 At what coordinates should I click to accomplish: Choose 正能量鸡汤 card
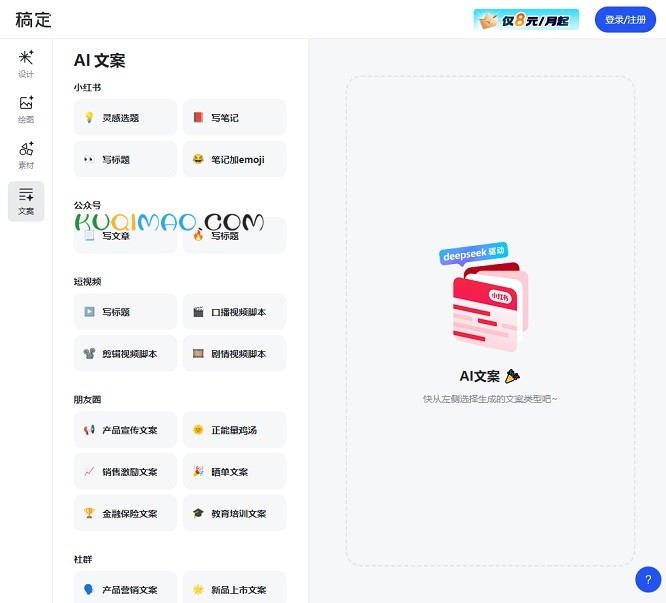234,430
